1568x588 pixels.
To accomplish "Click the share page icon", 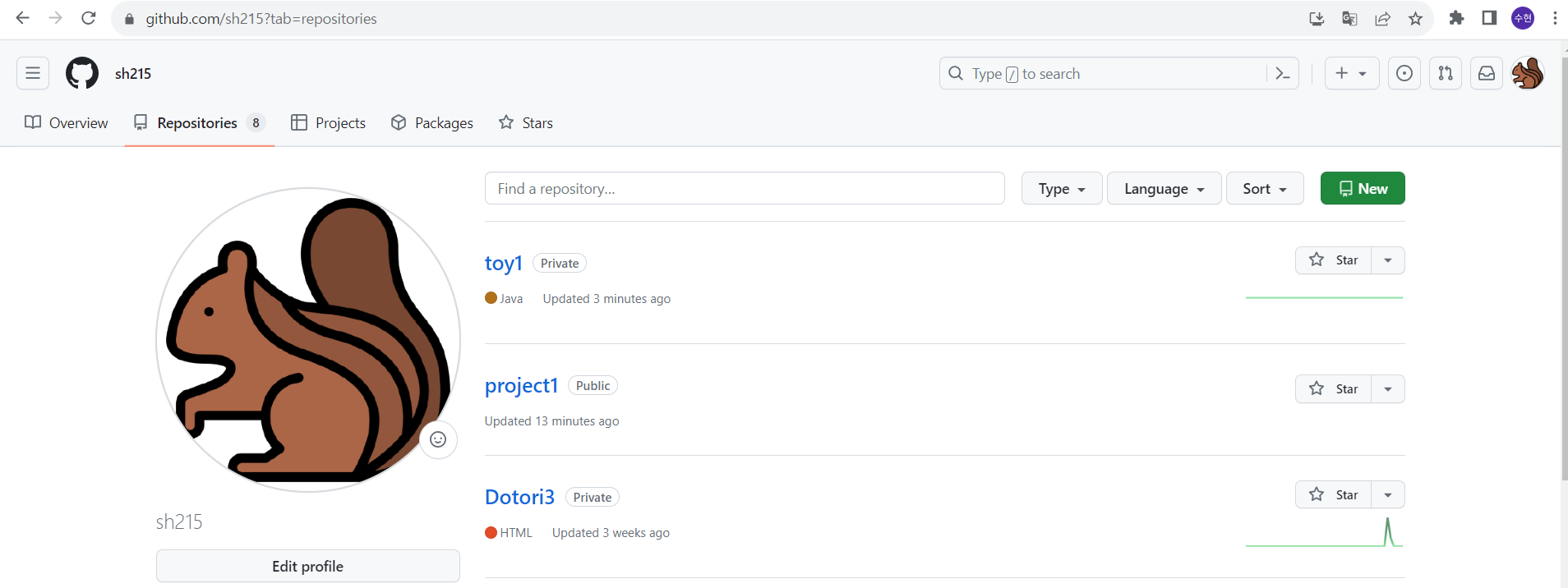I will [1382, 18].
